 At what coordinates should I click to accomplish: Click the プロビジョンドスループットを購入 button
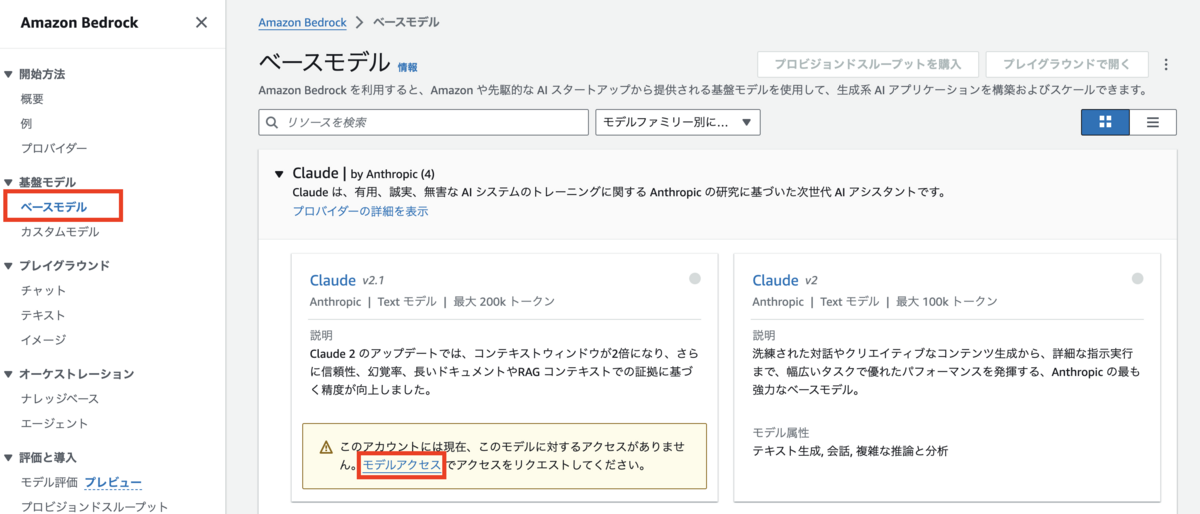tap(867, 64)
